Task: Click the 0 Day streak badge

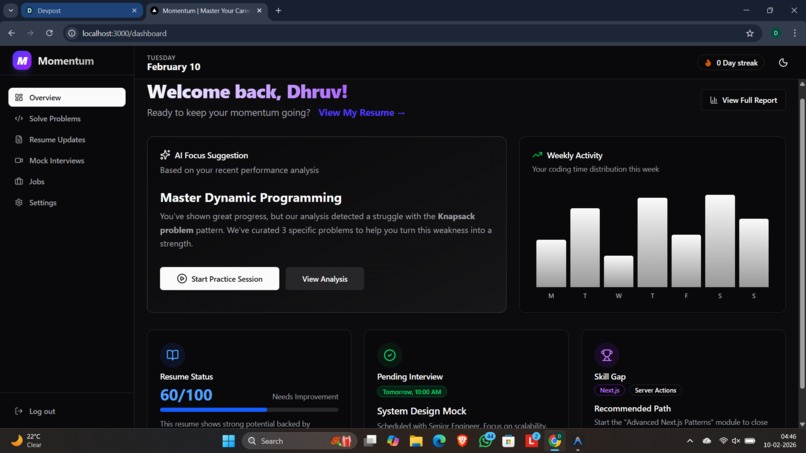Action: click(730, 63)
